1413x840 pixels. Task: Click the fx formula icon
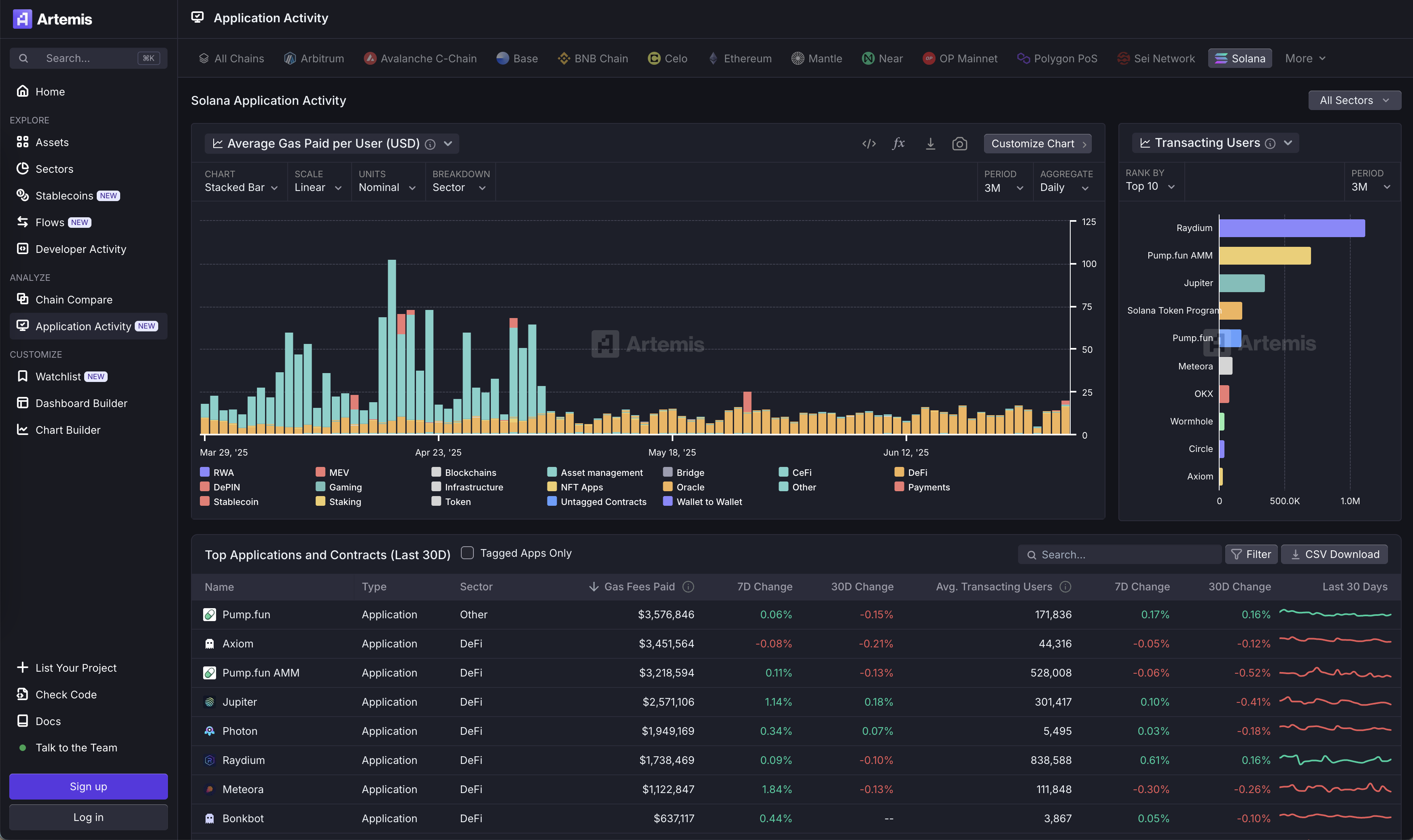coord(899,144)
